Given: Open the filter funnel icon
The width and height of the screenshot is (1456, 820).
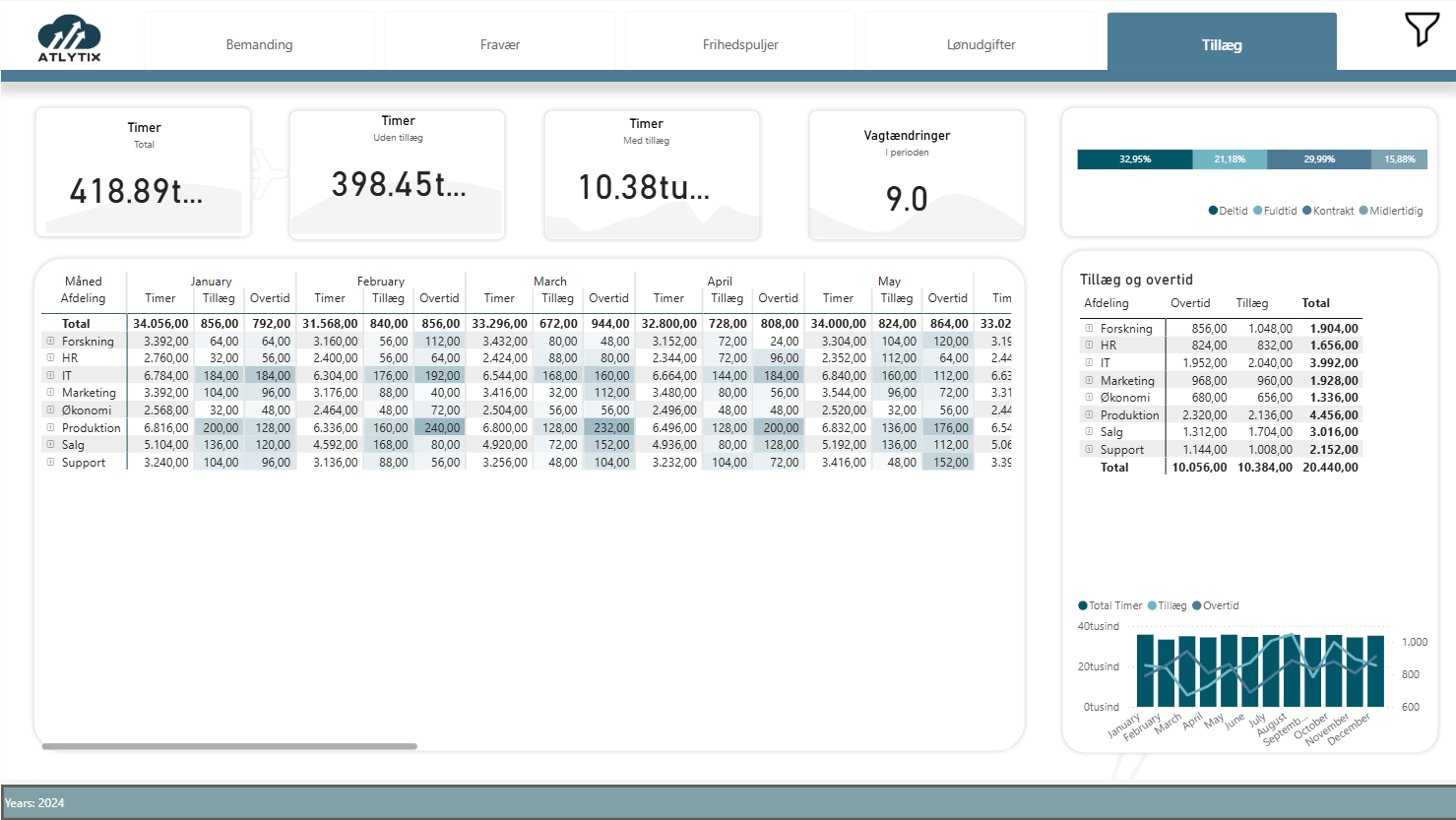Looking at the screenshot, I should (1421, 30).
